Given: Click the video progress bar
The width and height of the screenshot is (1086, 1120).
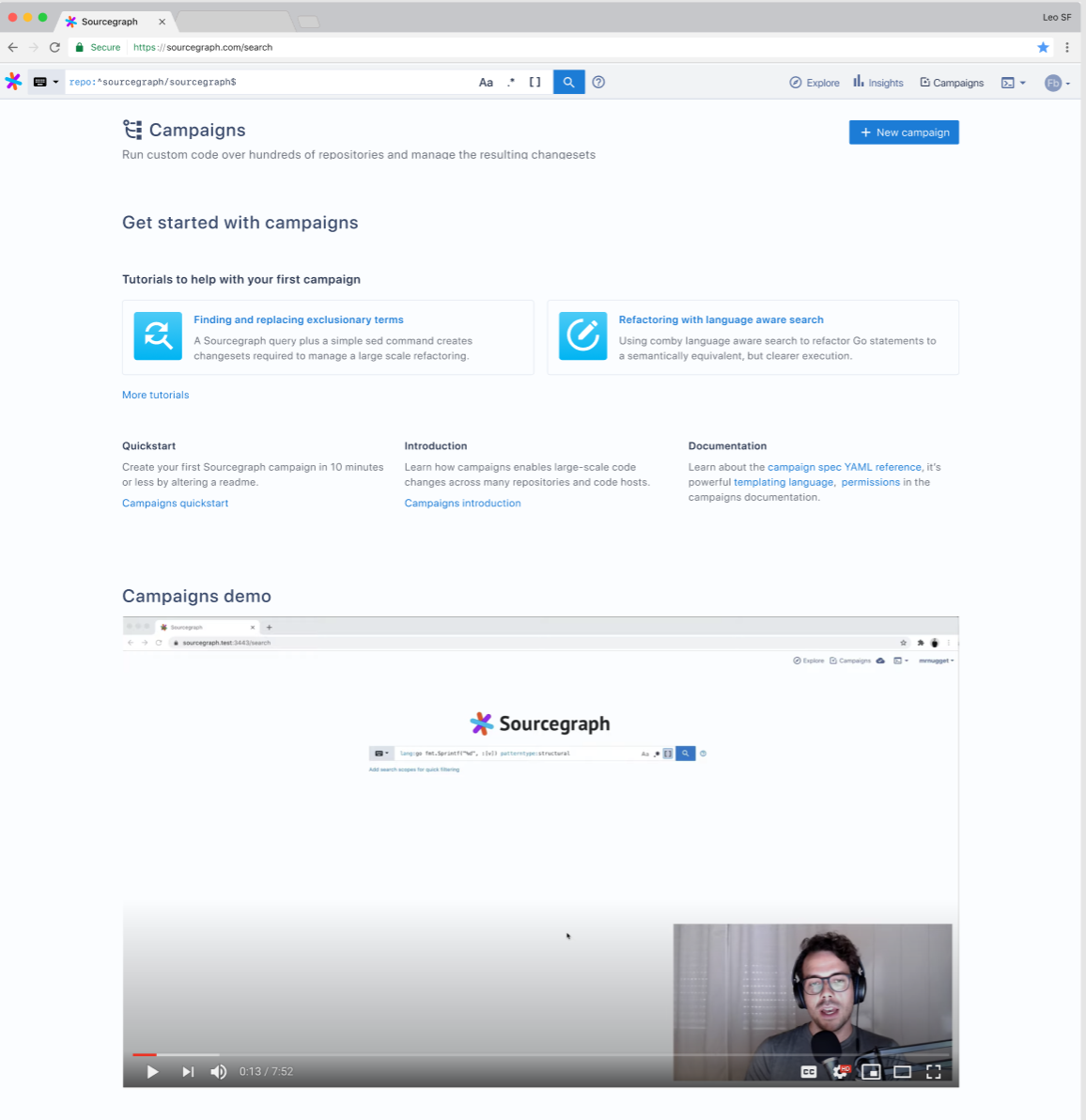Looking at the screenshot, I should (540, 1054).
